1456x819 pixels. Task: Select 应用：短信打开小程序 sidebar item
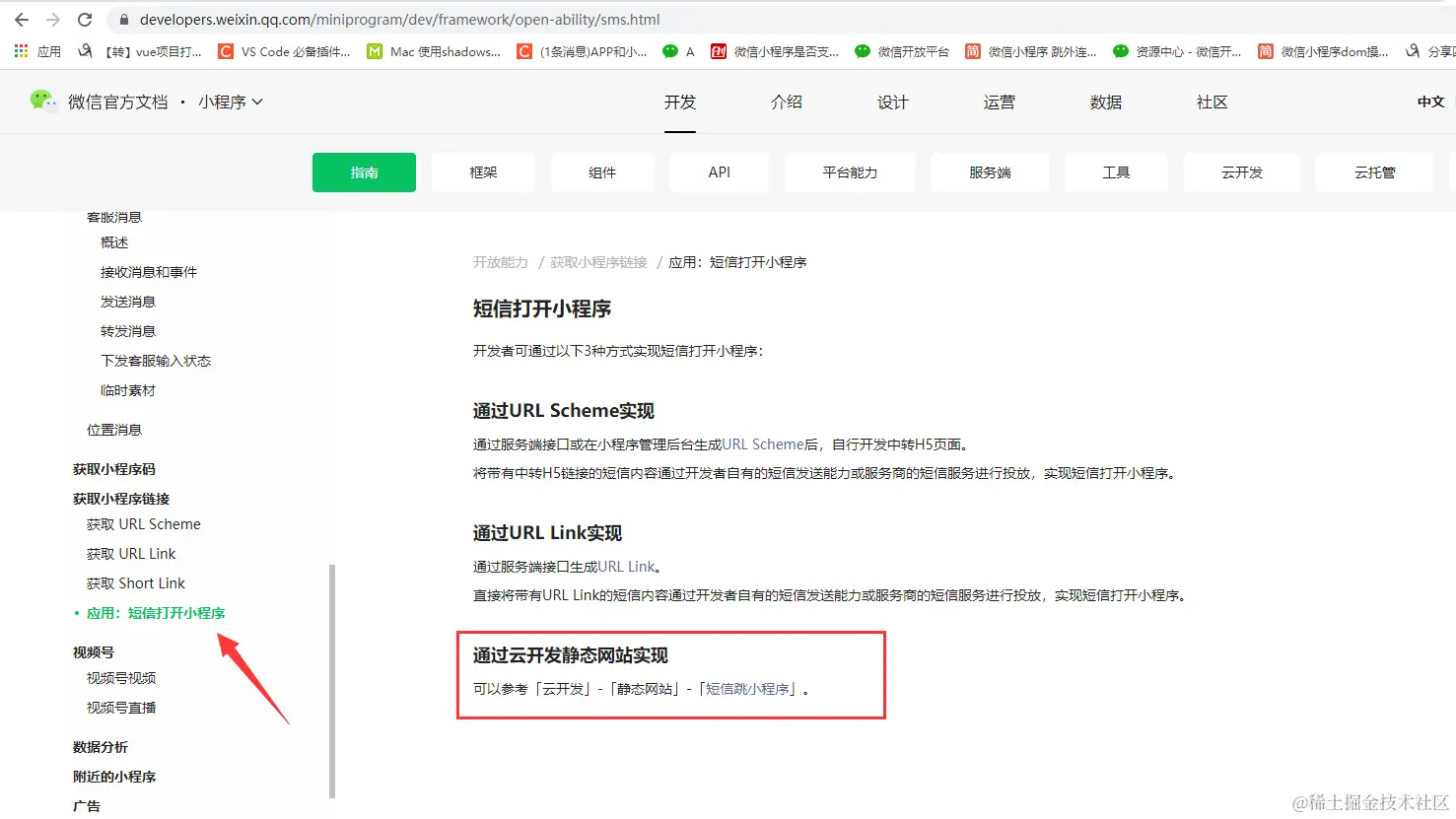pos(156,613)
